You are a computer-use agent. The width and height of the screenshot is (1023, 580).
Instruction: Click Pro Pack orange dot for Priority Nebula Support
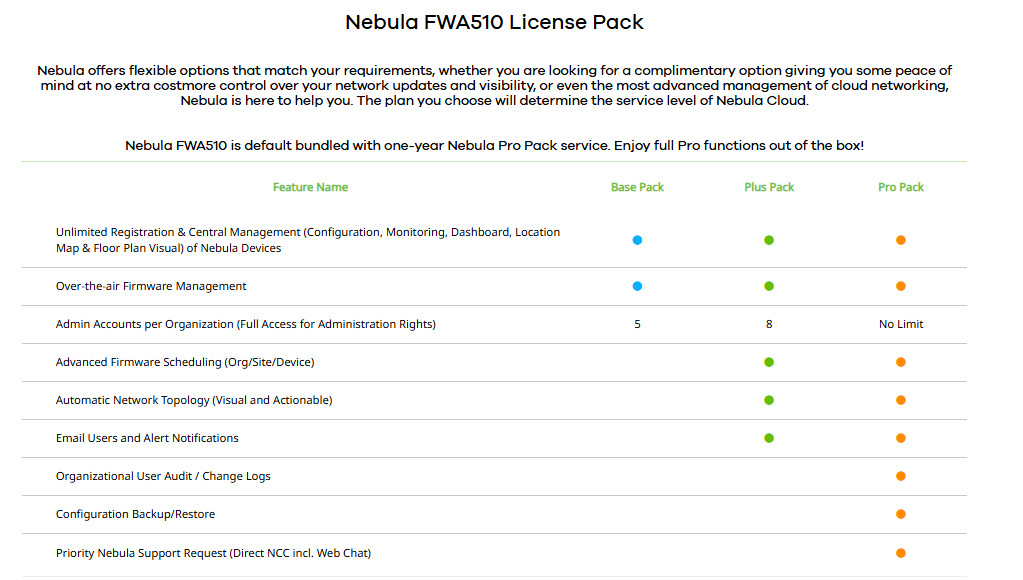coord(901,553)
